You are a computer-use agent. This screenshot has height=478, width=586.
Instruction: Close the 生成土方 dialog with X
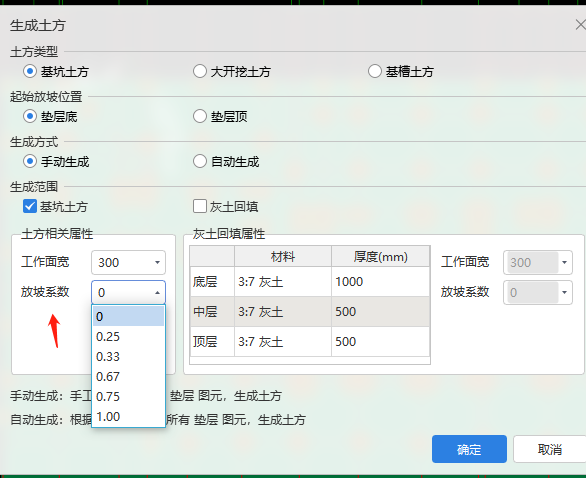[x=580, y=25]
